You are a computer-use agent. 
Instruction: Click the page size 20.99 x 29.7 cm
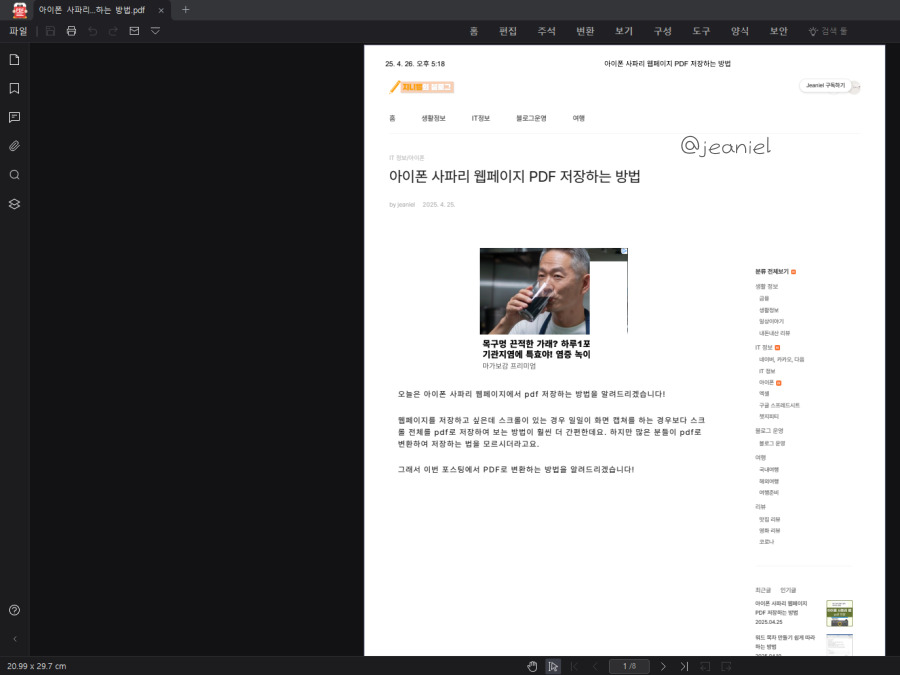click(x=37, y=666)
